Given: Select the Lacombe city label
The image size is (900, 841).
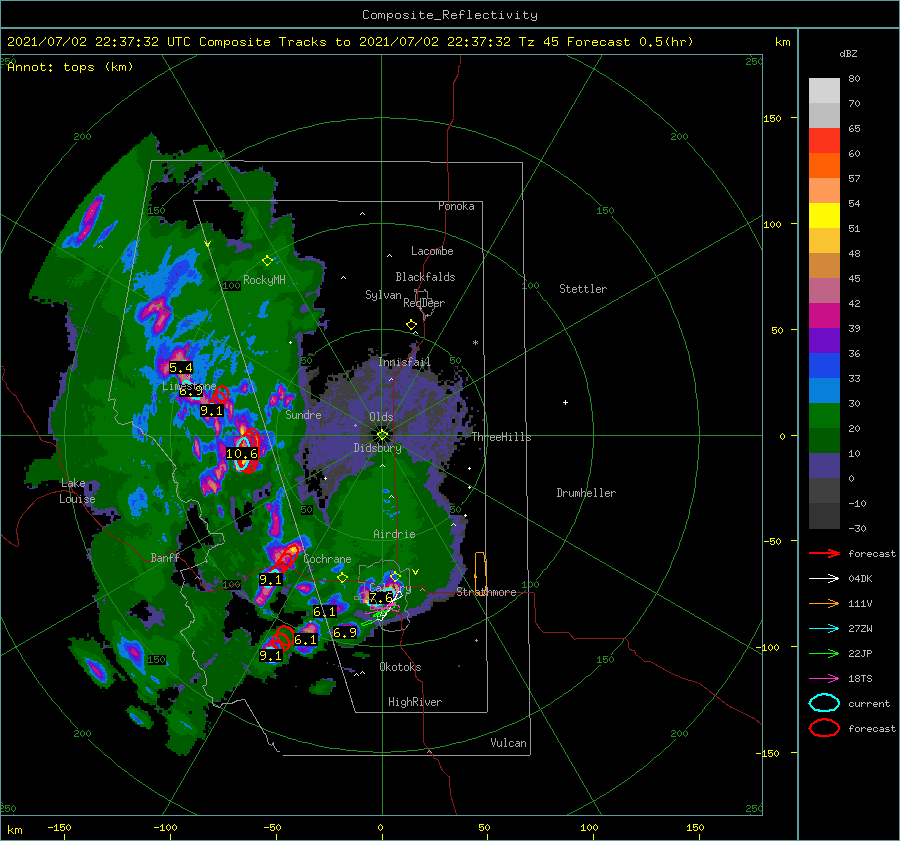Looking at the screenshot, I should coord(432,251).
